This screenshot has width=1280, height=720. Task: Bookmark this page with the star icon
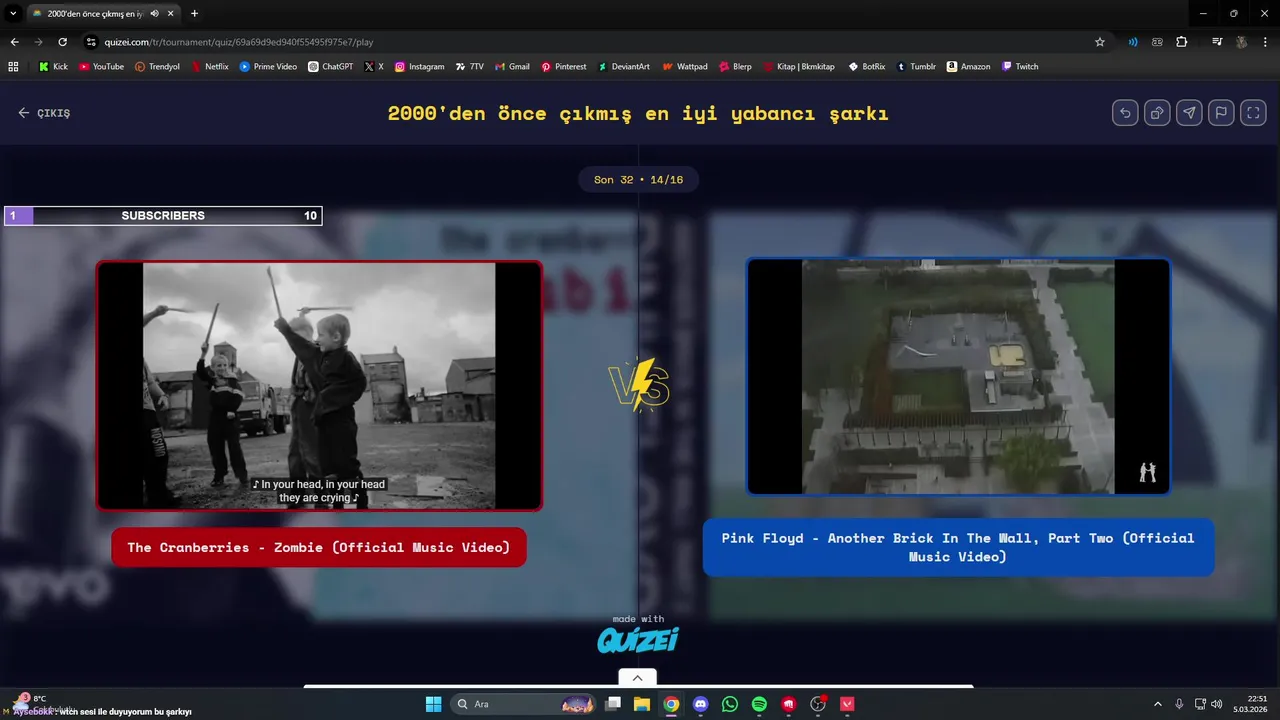pyautogui.click(x=1100, y=42)
